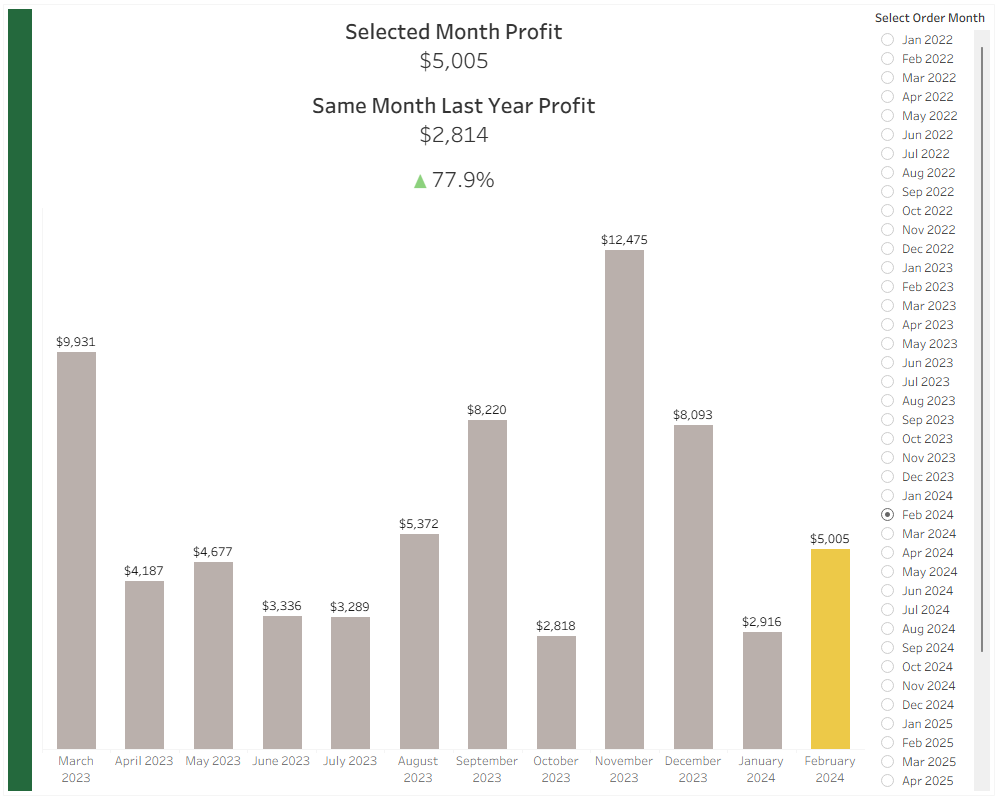Select the August 2023 bar
The height and width of the screenshot is (803, 1002).
click(419, 641)
